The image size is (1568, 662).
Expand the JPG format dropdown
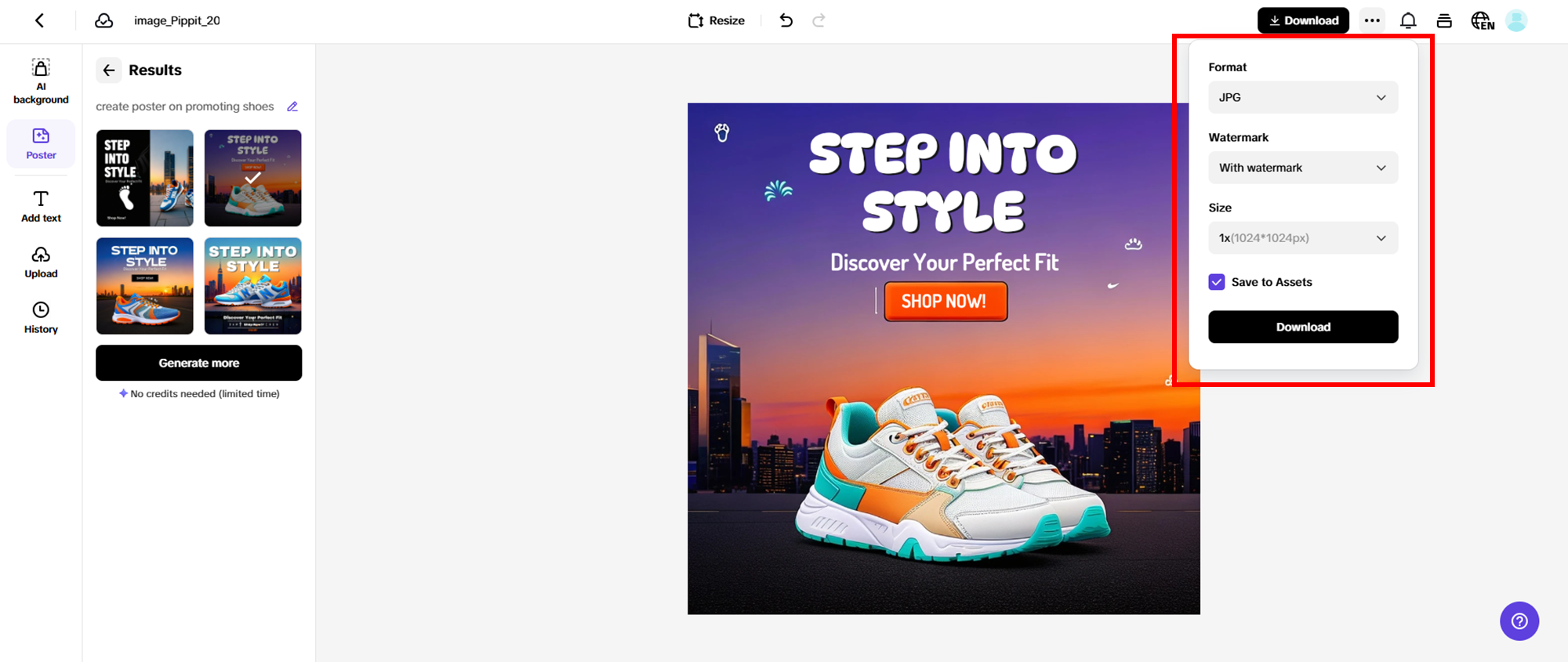coord(1303,97)
